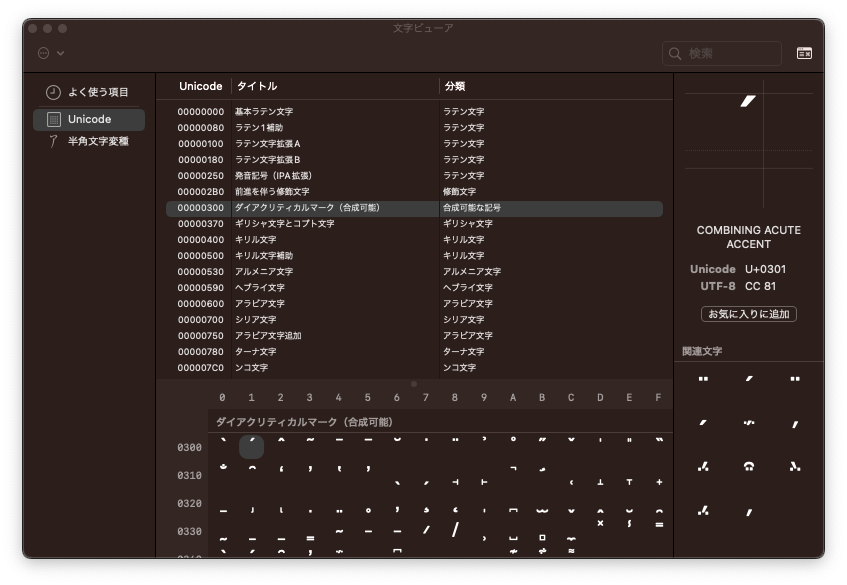Select the row 00000400 キリル文字
The image size is (847, 585).
click(x=414, y=240)
